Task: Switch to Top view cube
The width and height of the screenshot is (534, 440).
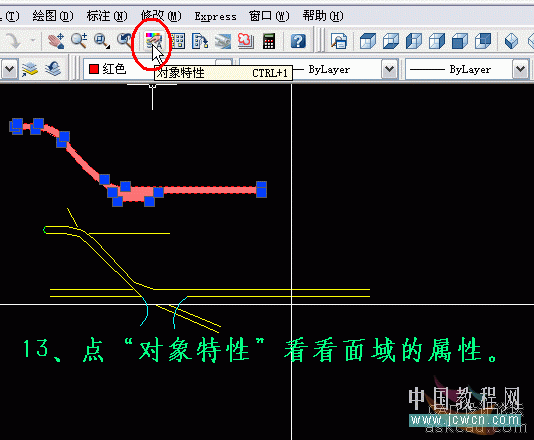Action: coord(368,41)
